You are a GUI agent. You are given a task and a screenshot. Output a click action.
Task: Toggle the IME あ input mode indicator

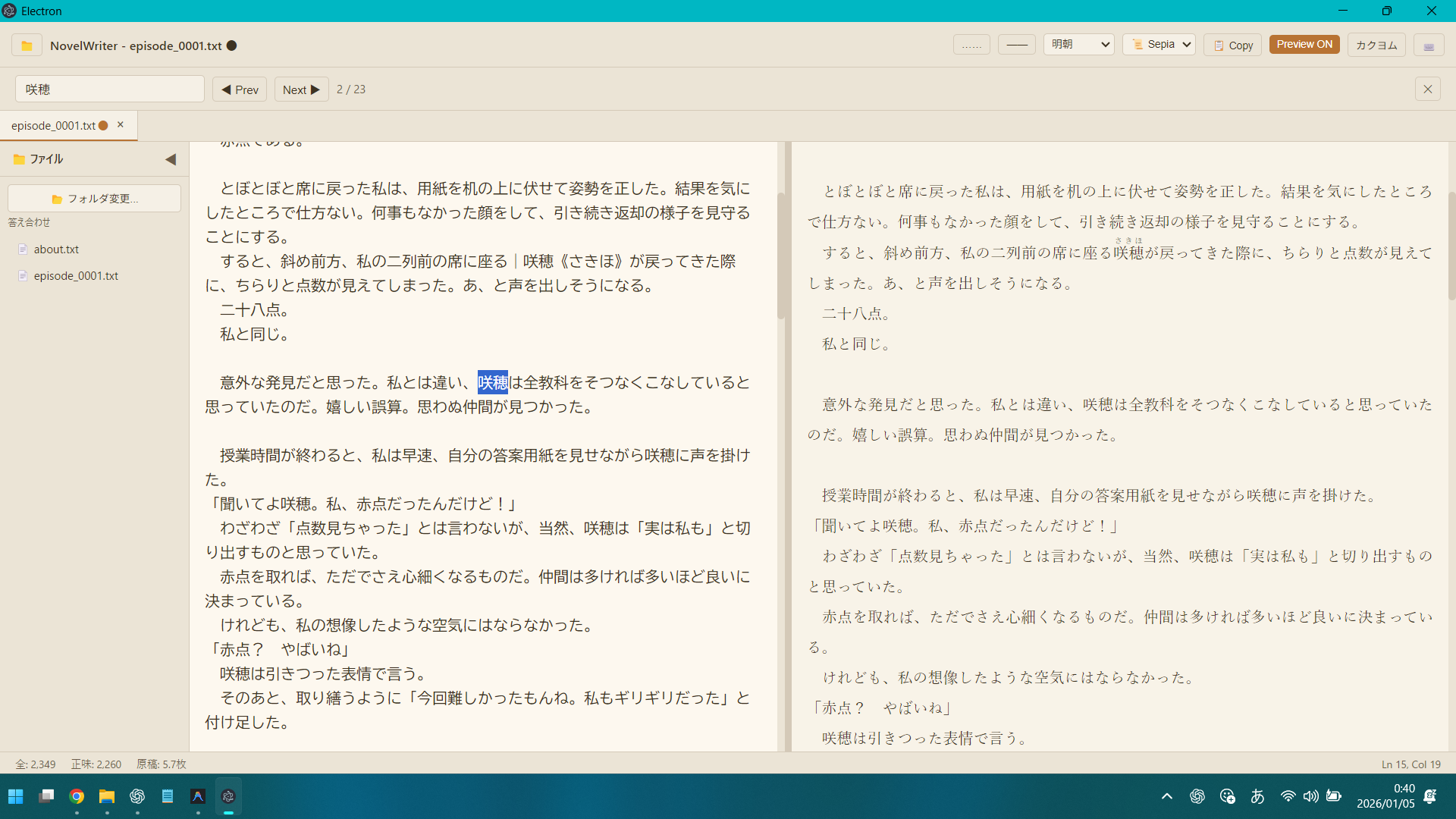click(x=1257, y=796)
